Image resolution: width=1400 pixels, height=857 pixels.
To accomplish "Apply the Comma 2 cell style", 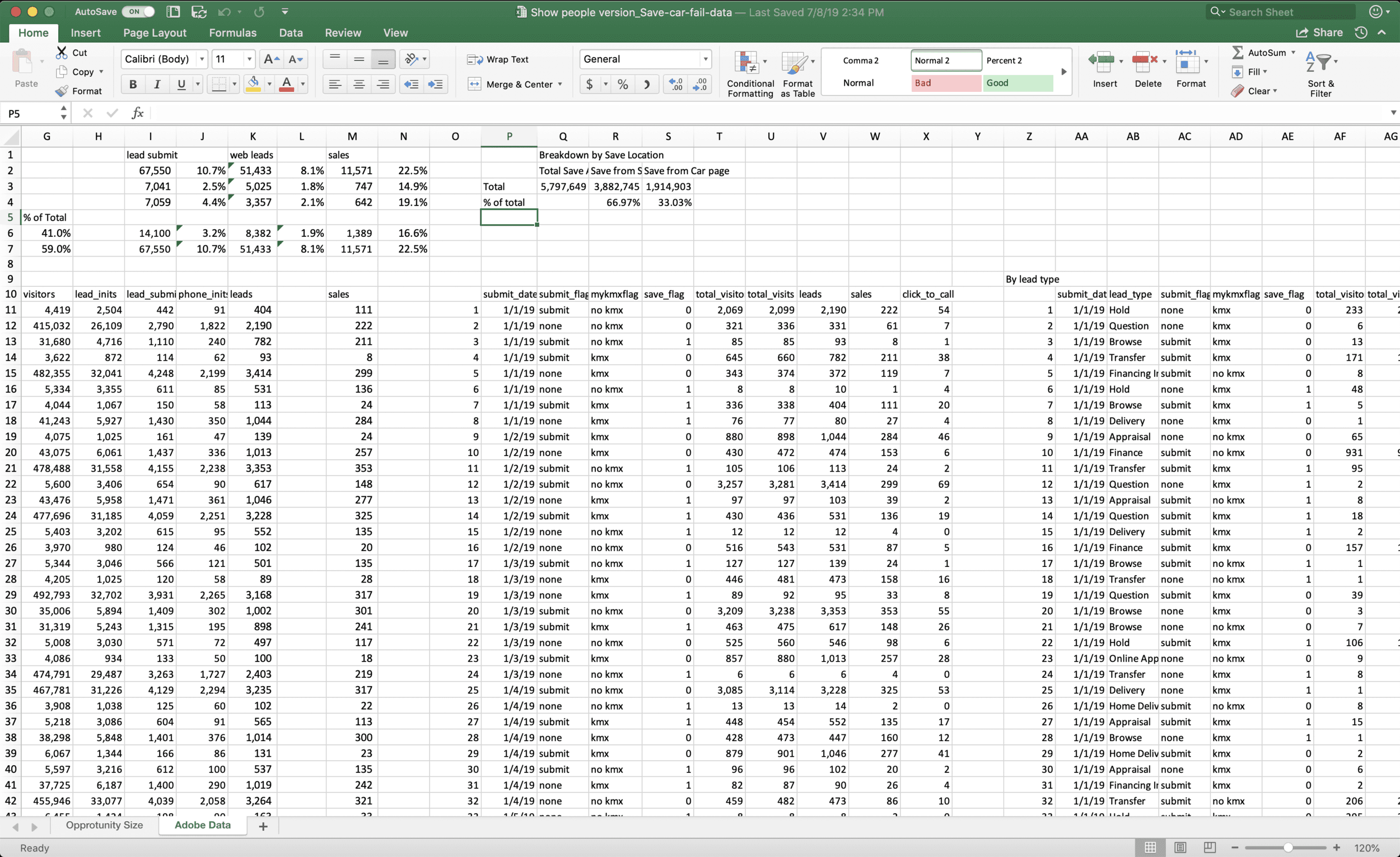I will click(x=861, y=60).
